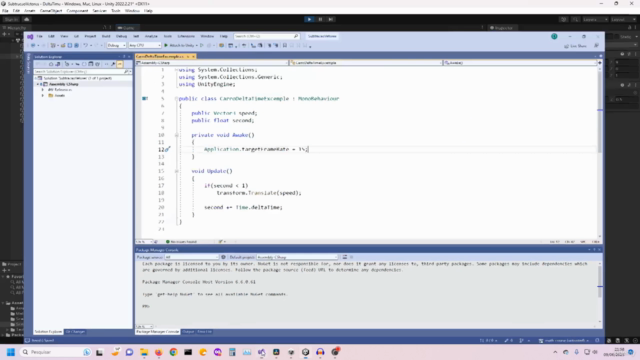The image size is (640, 360).
Task: Open the class navigation dropdown
Action: pyautogui.click(x=366, y=63)
